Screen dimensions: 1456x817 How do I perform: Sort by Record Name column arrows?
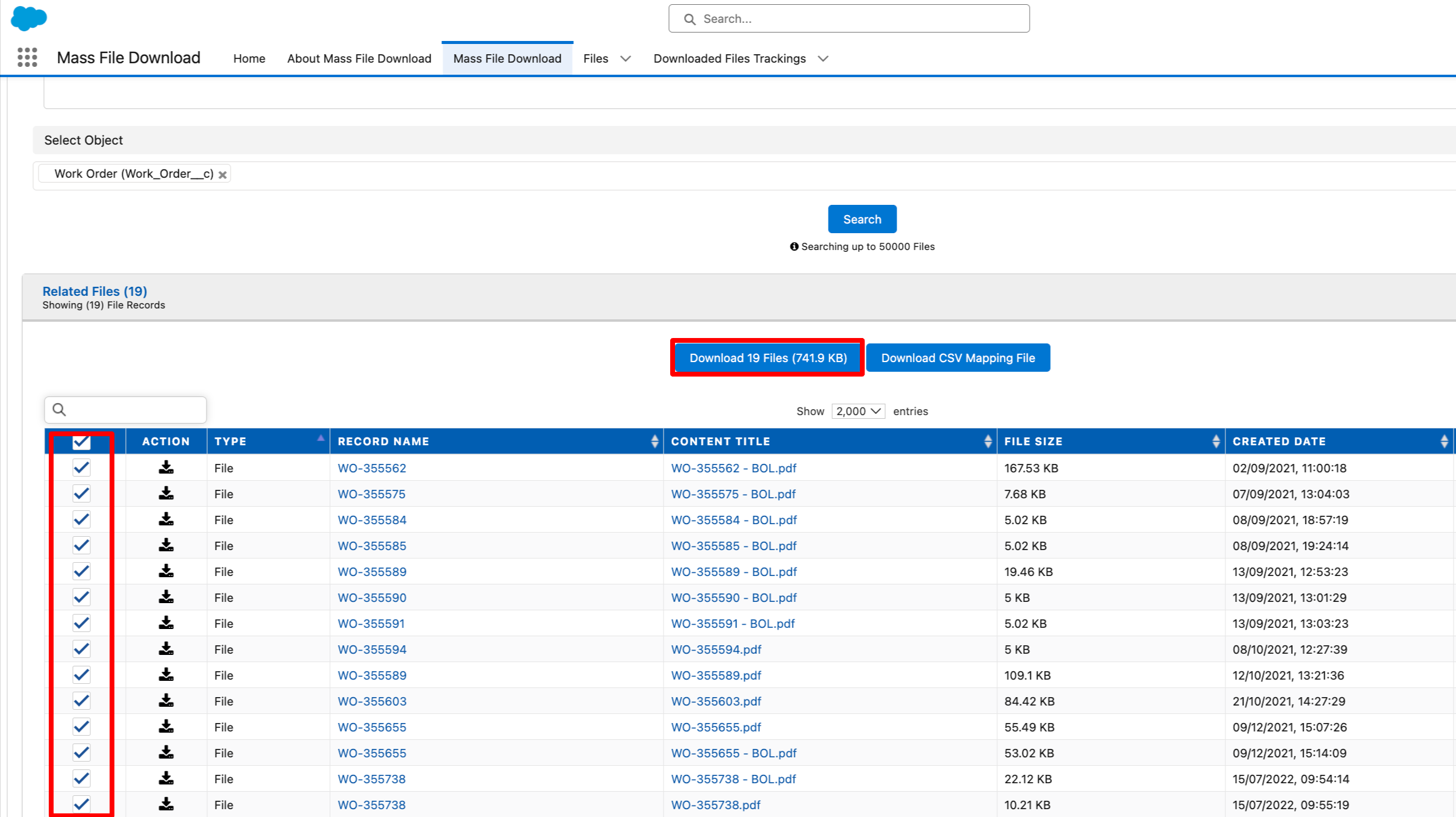[655, 441]
